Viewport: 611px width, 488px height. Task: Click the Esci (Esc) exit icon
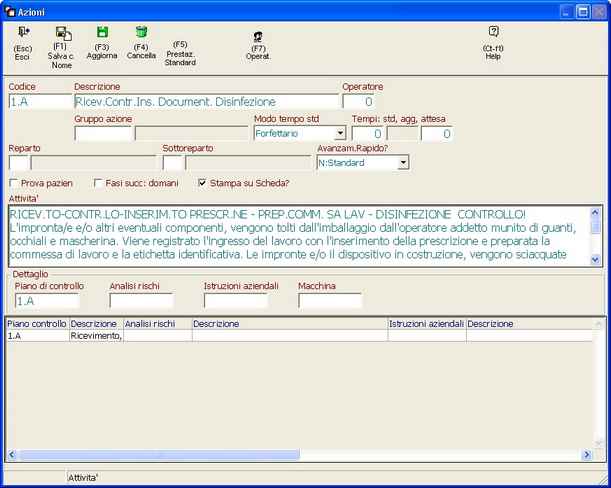(x=23, y=32)
